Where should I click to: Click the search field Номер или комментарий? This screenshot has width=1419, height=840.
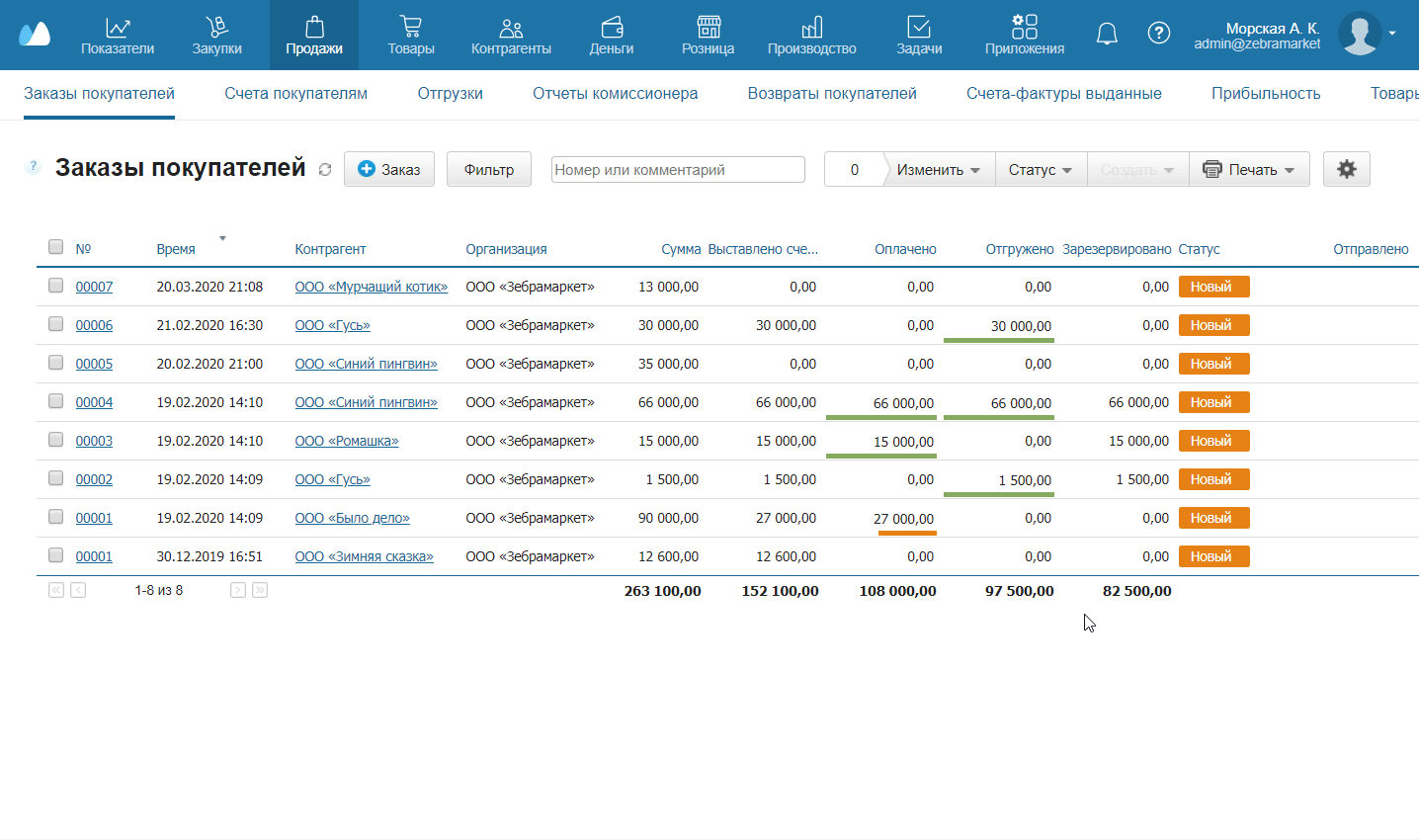pyautogui.click(x=677, y=170)
